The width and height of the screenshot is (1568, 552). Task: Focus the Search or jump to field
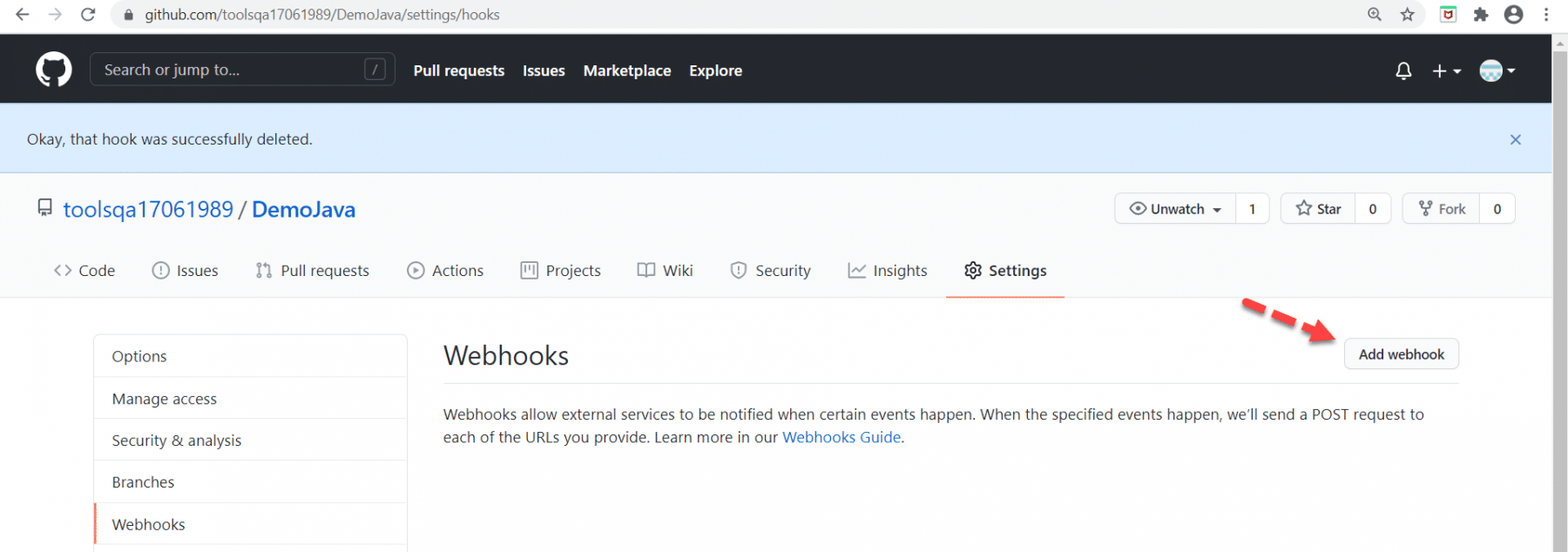[x=242, y=70]
